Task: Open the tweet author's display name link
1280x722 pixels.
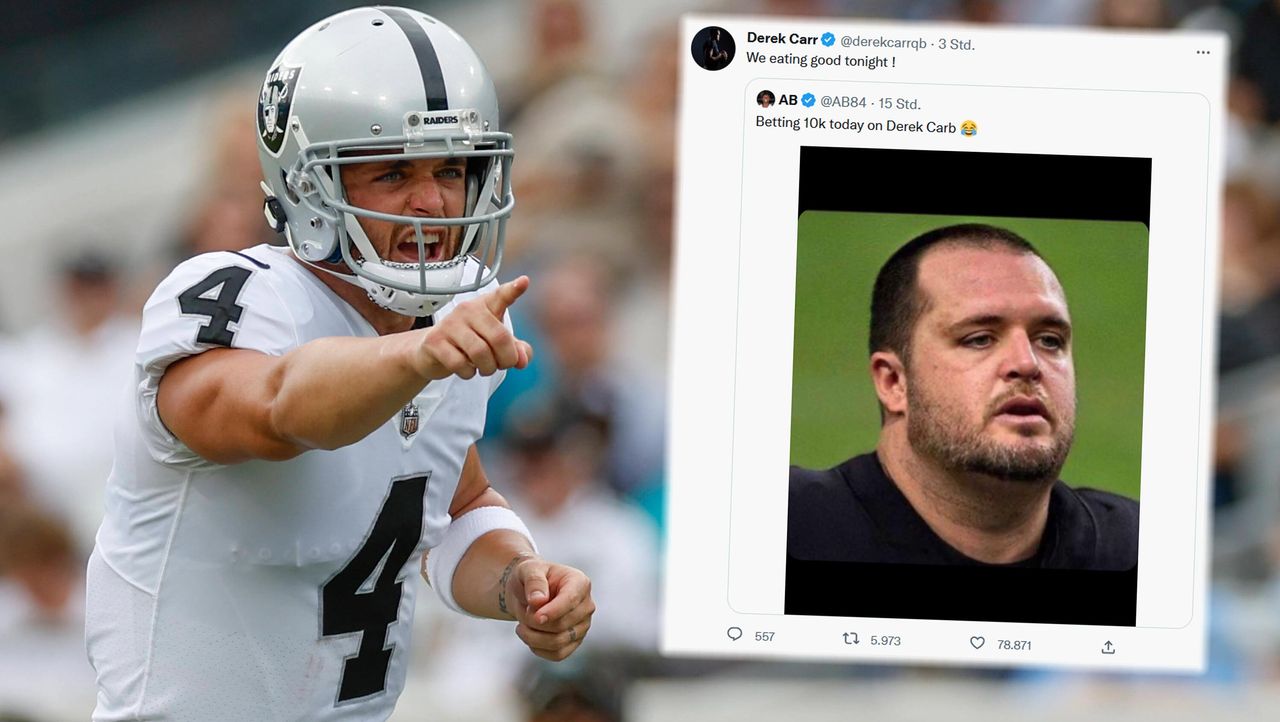Action: [782, 39]
